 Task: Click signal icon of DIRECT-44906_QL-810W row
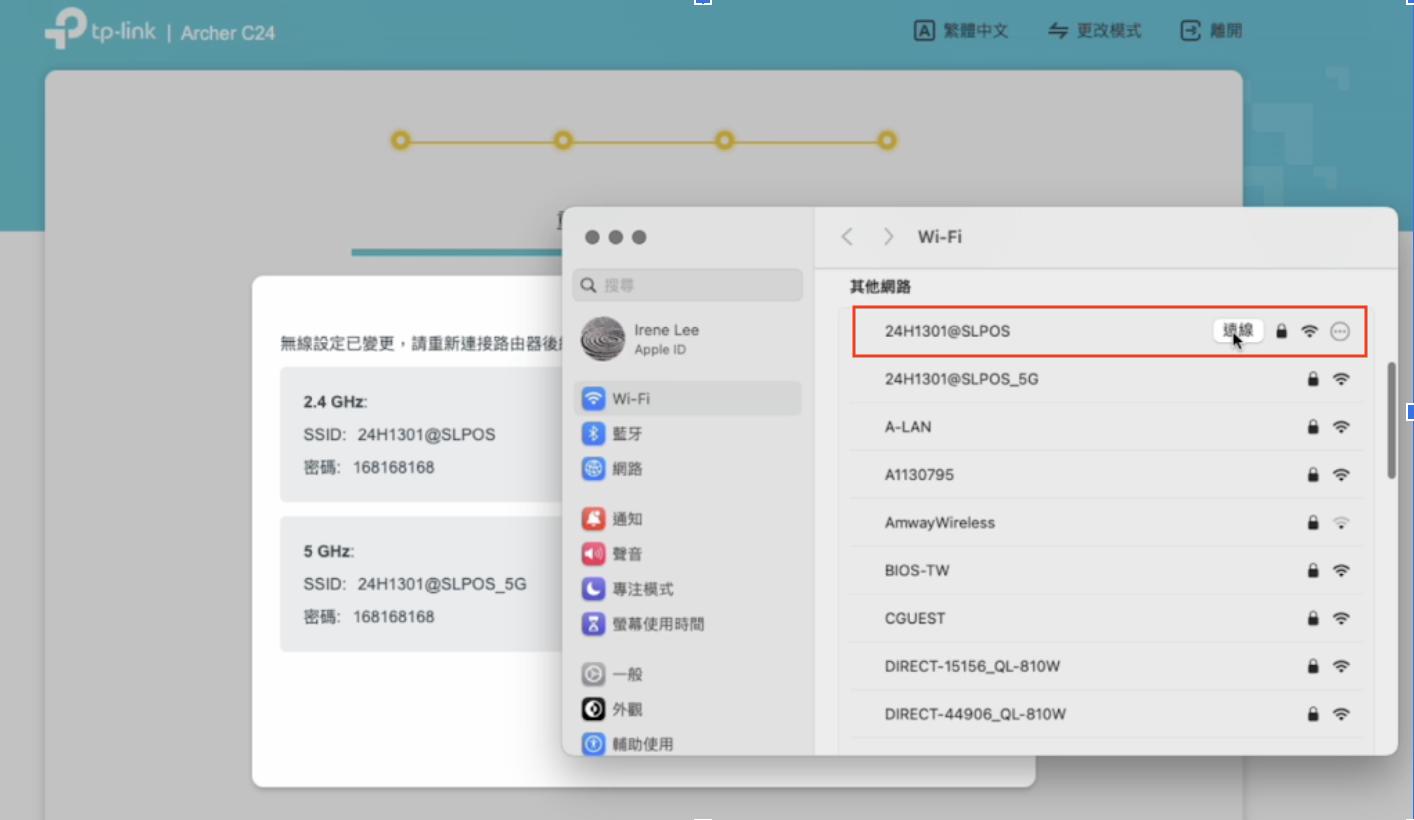[1341, 715]
